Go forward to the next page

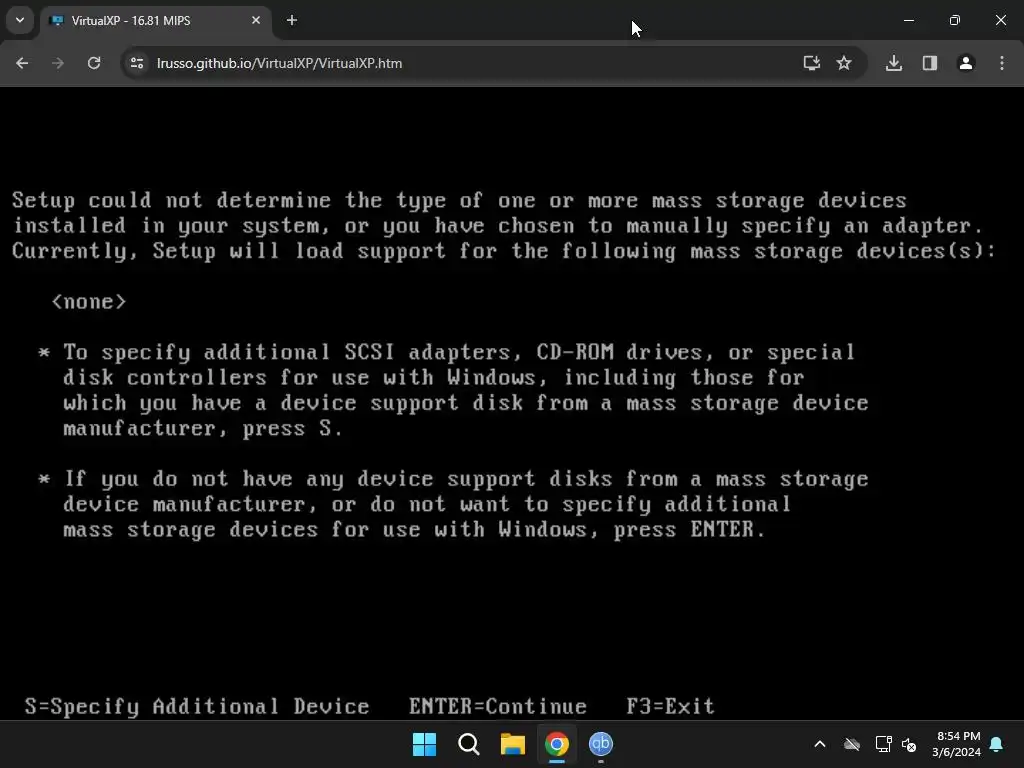(x=58, y=63)
